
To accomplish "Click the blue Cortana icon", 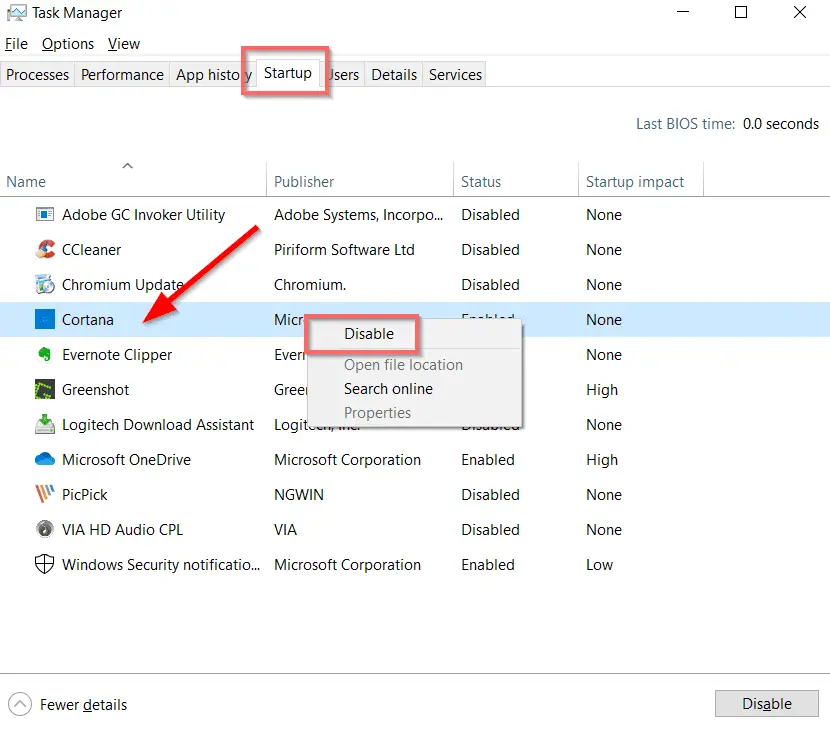I will [x=44, y=319].
